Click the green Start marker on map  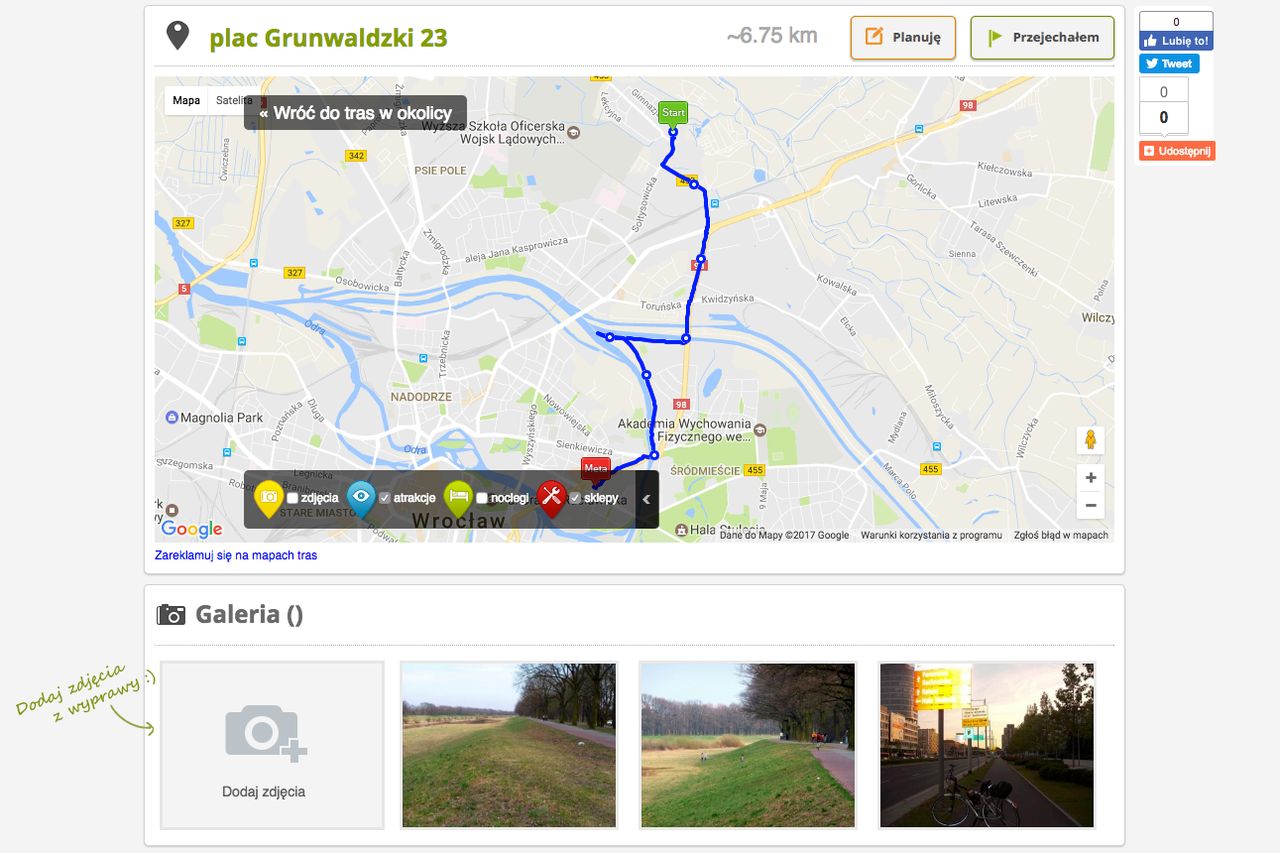pos(673,114)
